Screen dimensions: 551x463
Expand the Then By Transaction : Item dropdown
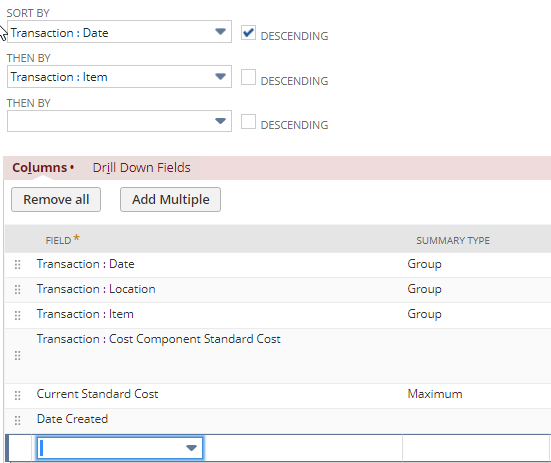point(119,77)
